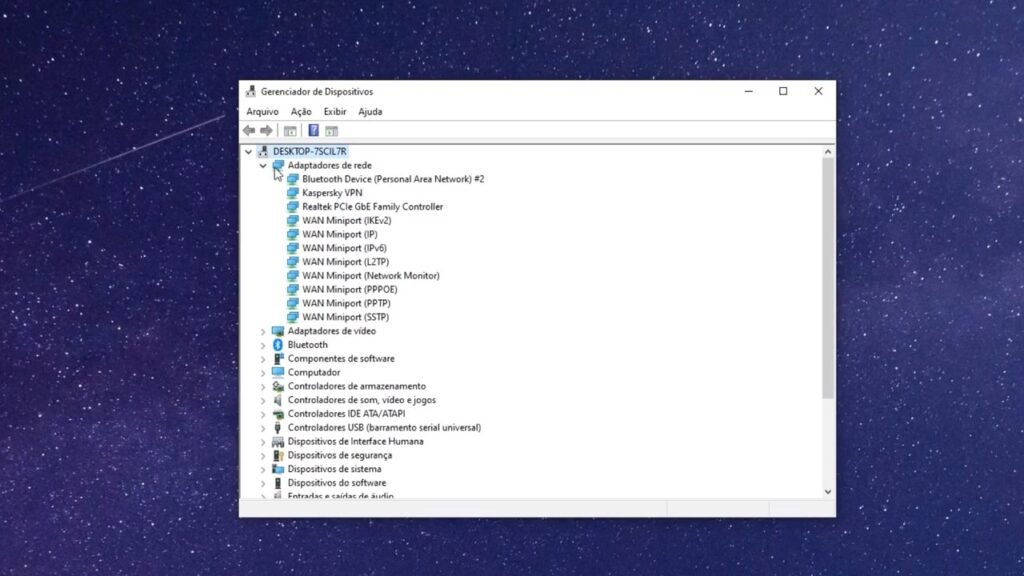Screen dimensions: 1024x576
Task: Click the Controladores de armazenamento icon
Action: coord(278,386)
